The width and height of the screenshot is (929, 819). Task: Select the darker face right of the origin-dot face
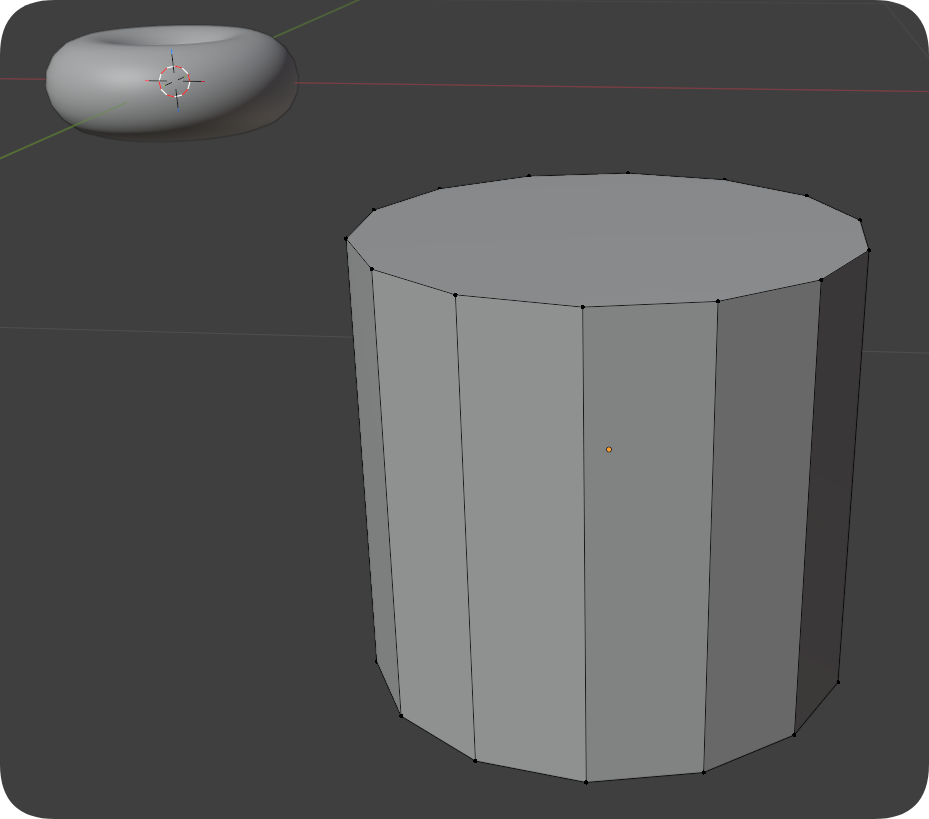coord(758,520)
